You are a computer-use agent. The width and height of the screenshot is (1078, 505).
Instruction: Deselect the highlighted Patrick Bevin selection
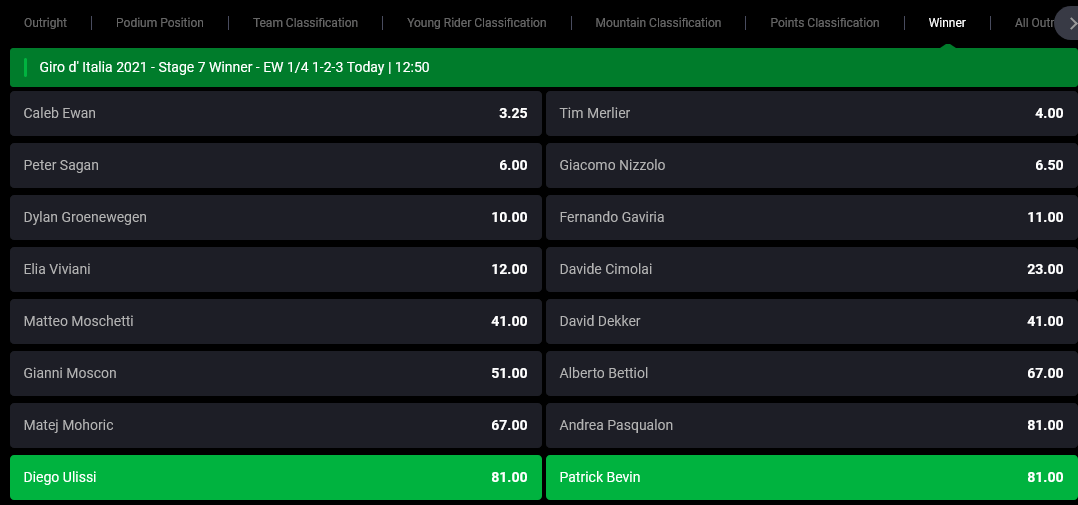click(812, 477)
